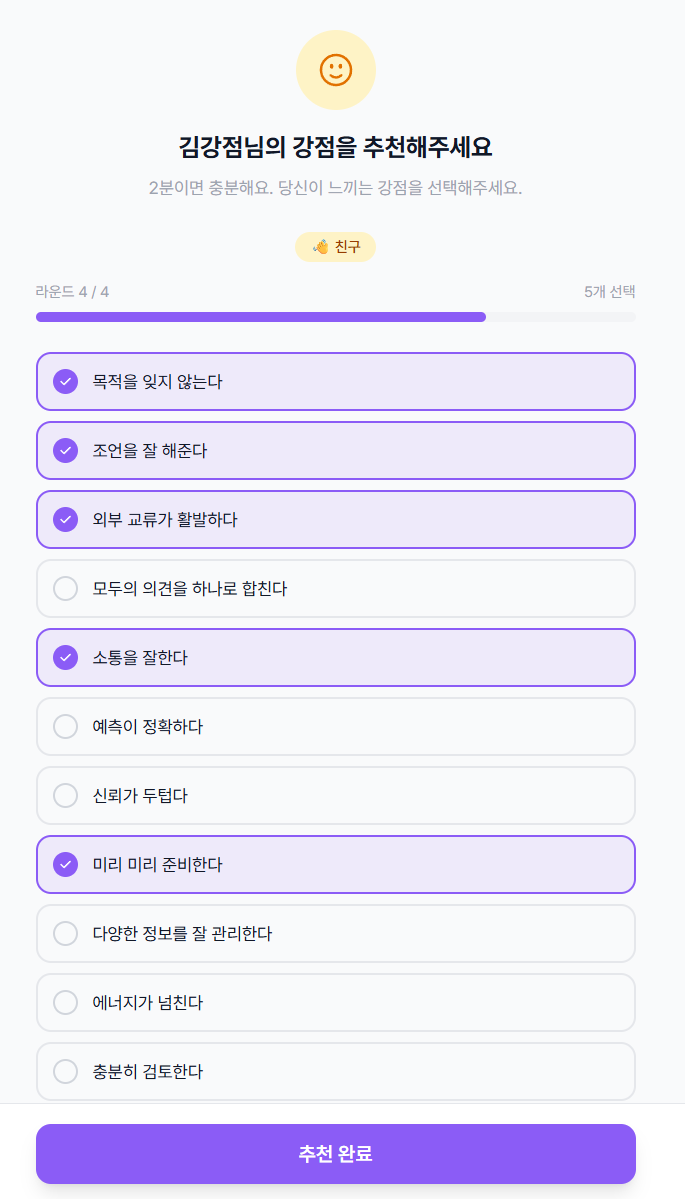Deselect the 목적을 잊지 않는다 strength
This screenshot has width=685, height=1199.
(336, 381)
